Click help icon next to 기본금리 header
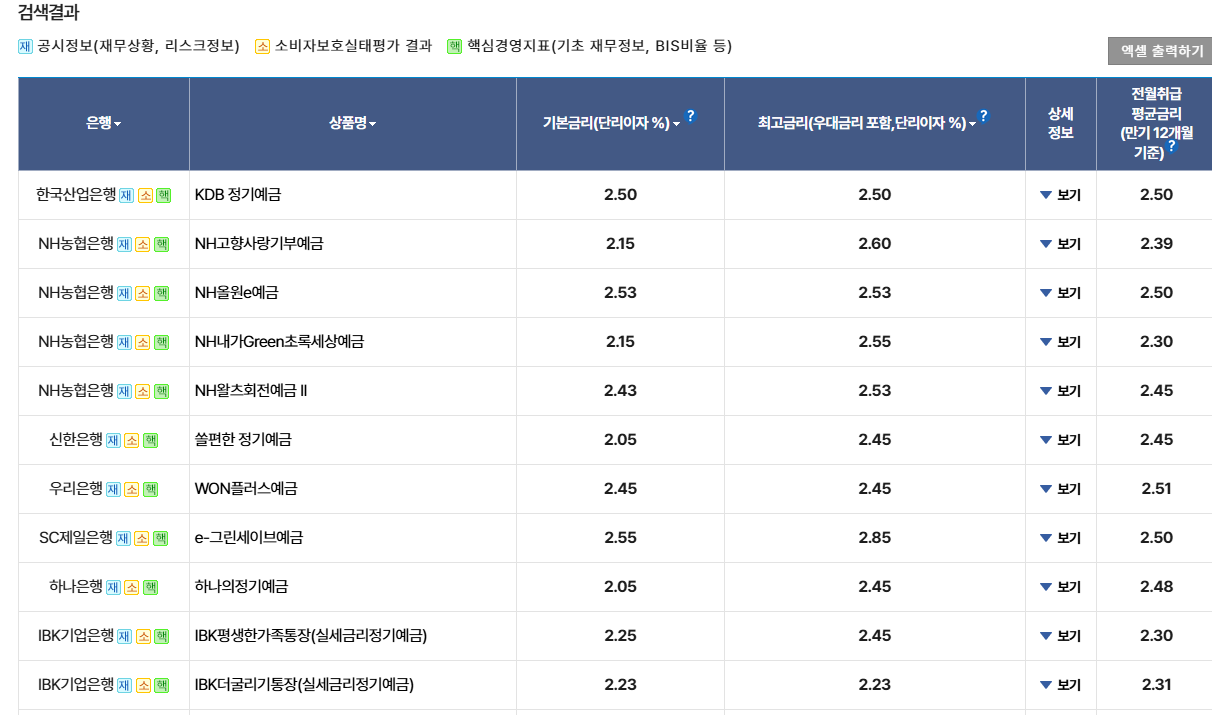 point(690,116)
